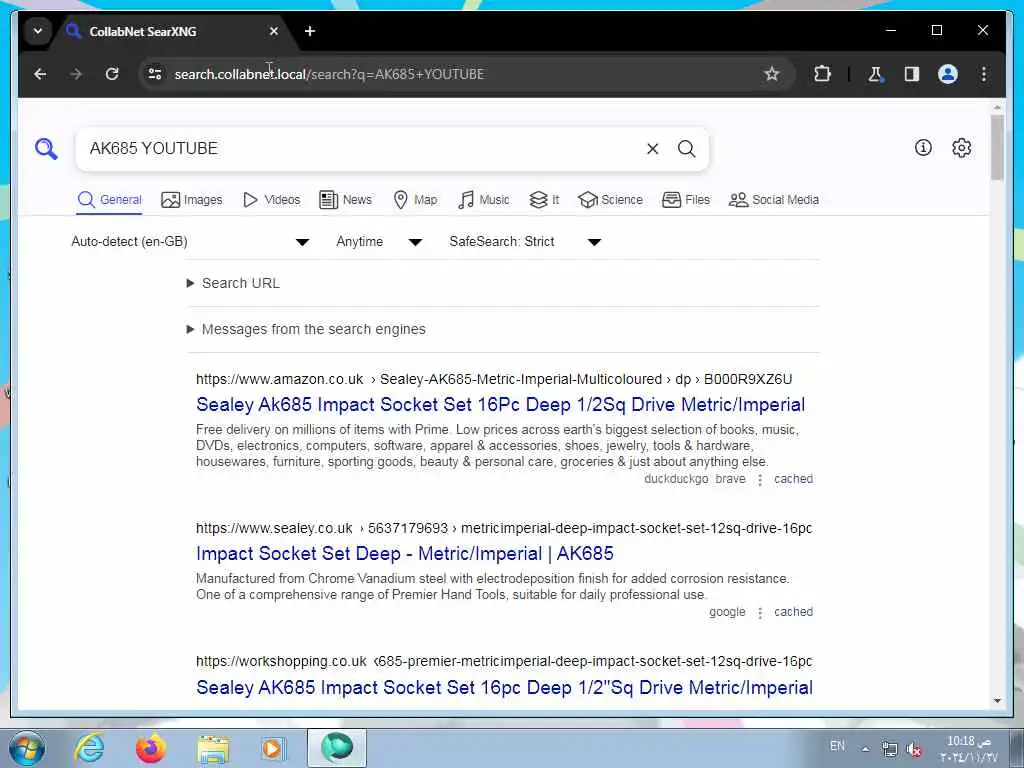Open more options dots on Amazon result
This screenshot has height=768, width=1024.
(x=760, y=480)
